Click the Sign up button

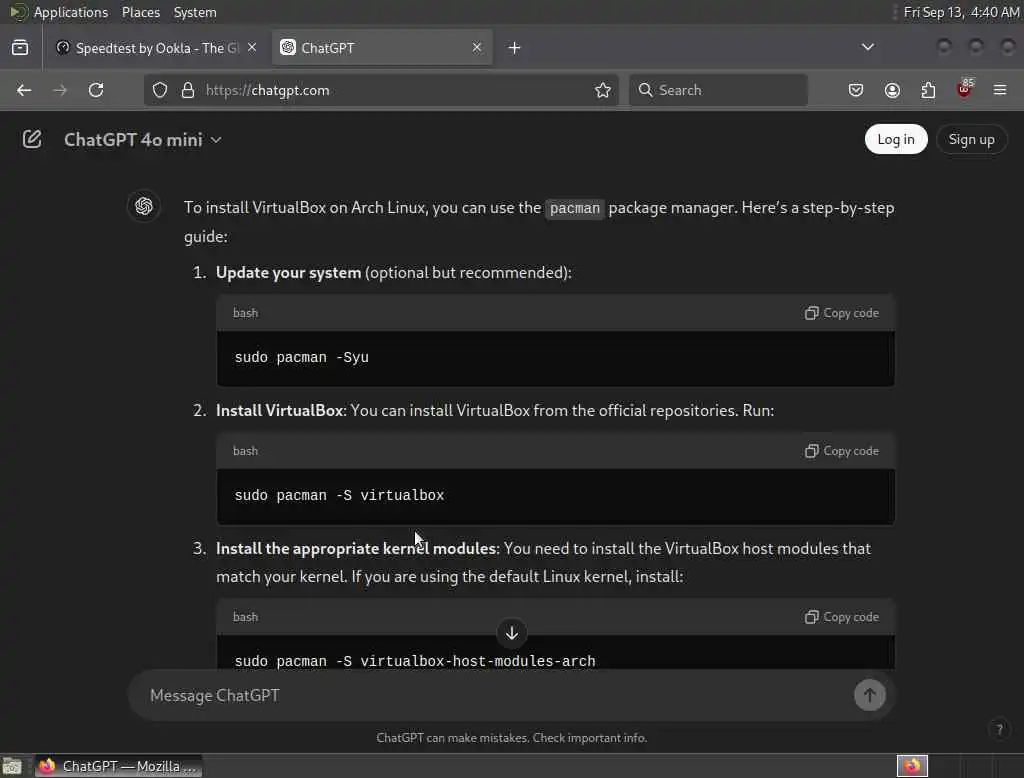971,139
